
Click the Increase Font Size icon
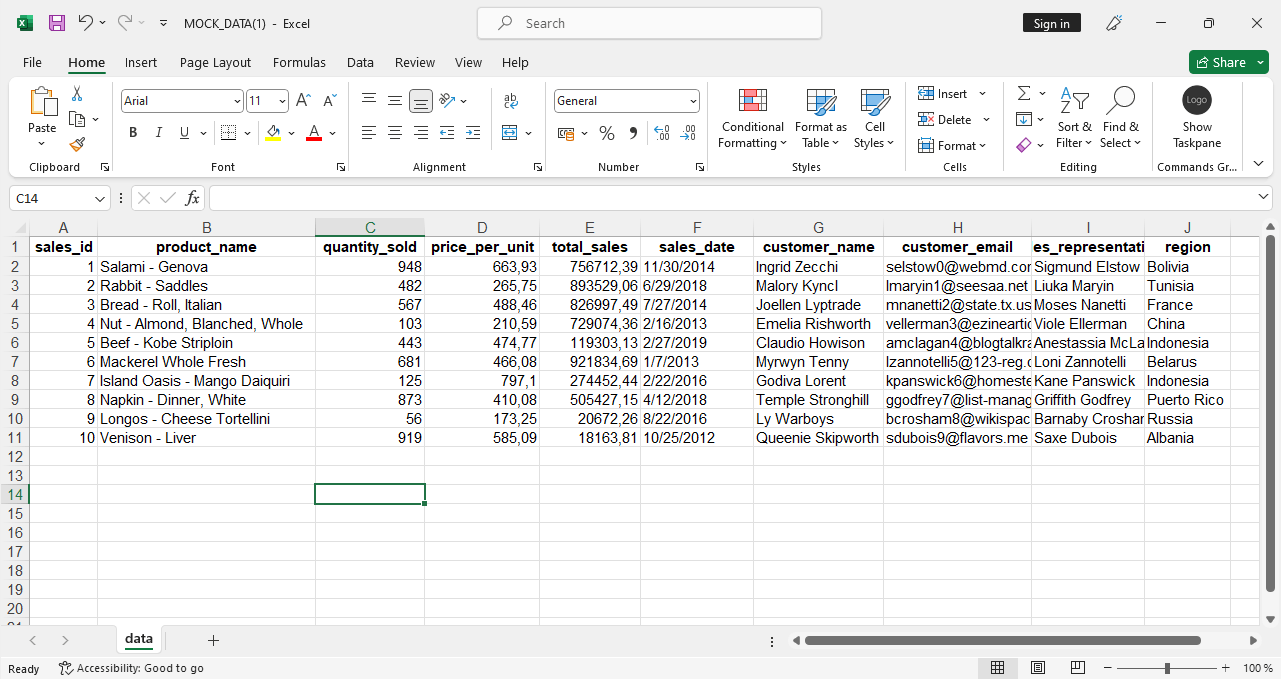click(303, 101)
